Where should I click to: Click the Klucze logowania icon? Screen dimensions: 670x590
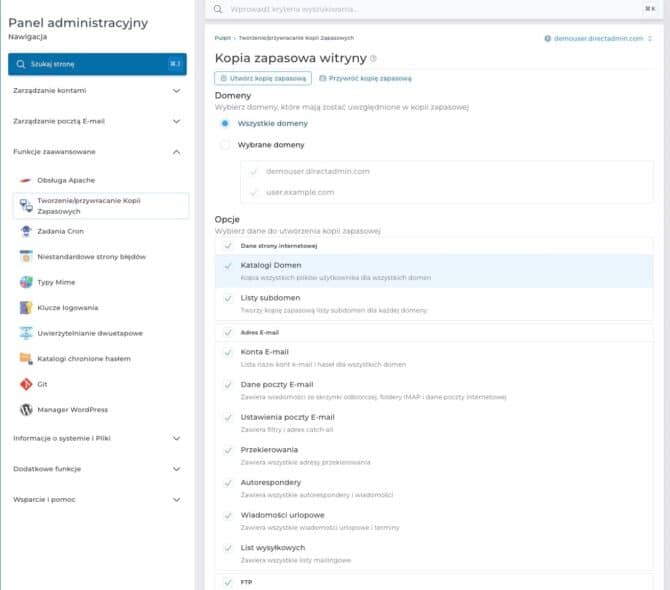[x=26, y=308]
